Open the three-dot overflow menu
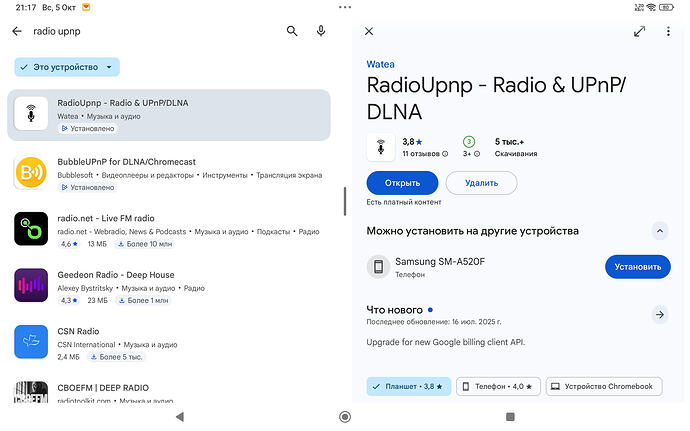The width and height of the screenshot is (690, 431). (x=668, y=31)
